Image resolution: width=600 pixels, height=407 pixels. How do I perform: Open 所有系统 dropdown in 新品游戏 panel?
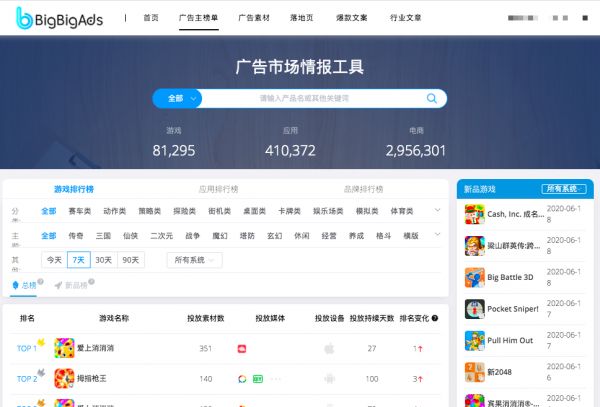564,189
